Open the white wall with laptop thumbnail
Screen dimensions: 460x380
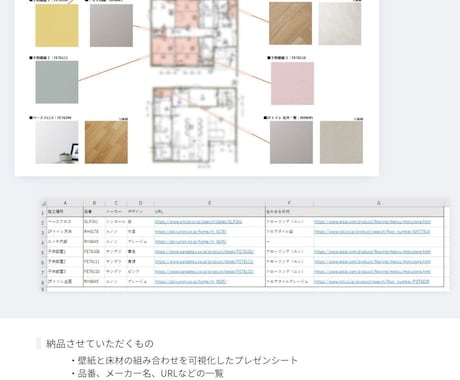[57, 142]
